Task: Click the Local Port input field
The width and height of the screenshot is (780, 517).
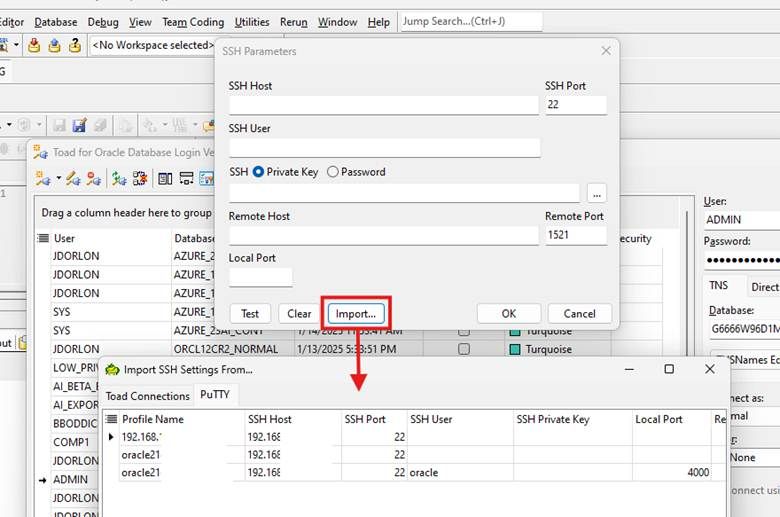Action: click(261, 277)
